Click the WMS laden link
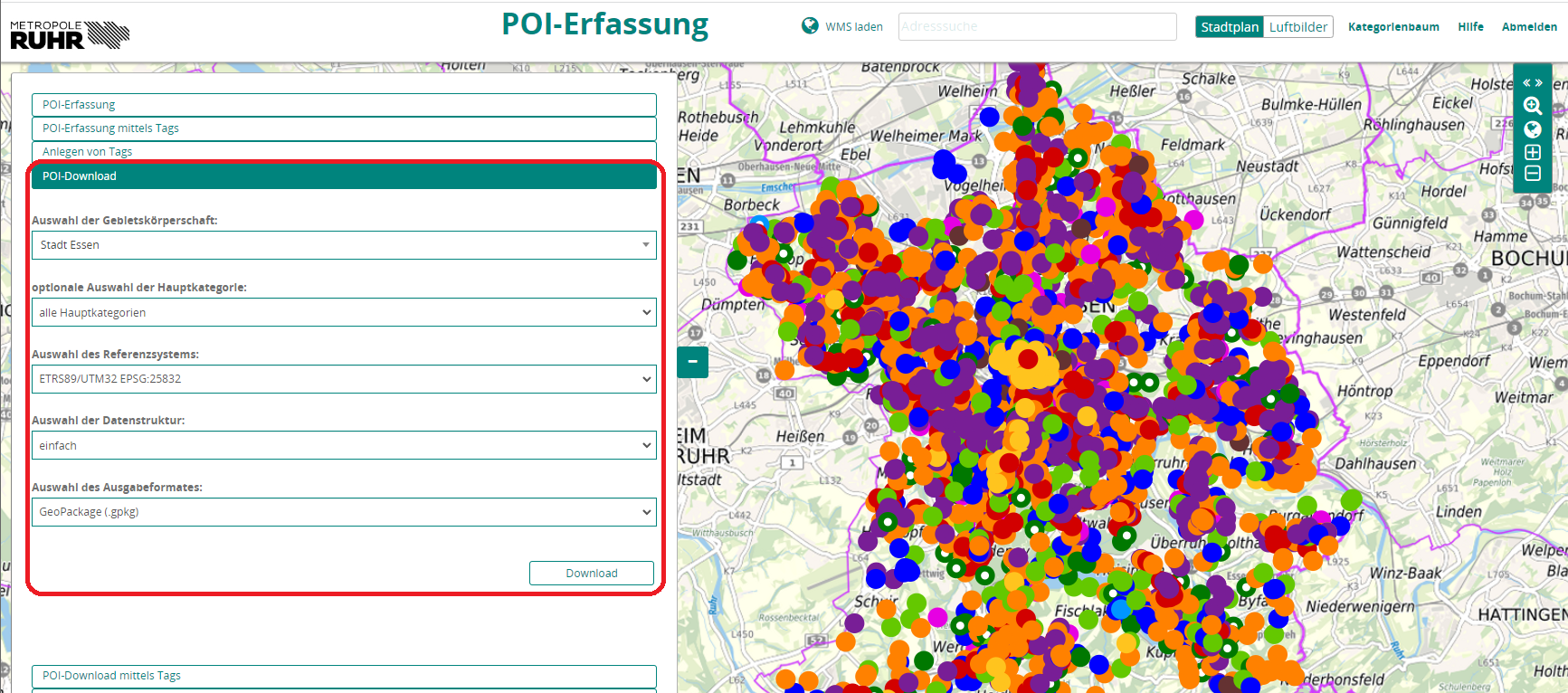The width and height of the screenshot is (1568, 693). (x=853, y=27)
